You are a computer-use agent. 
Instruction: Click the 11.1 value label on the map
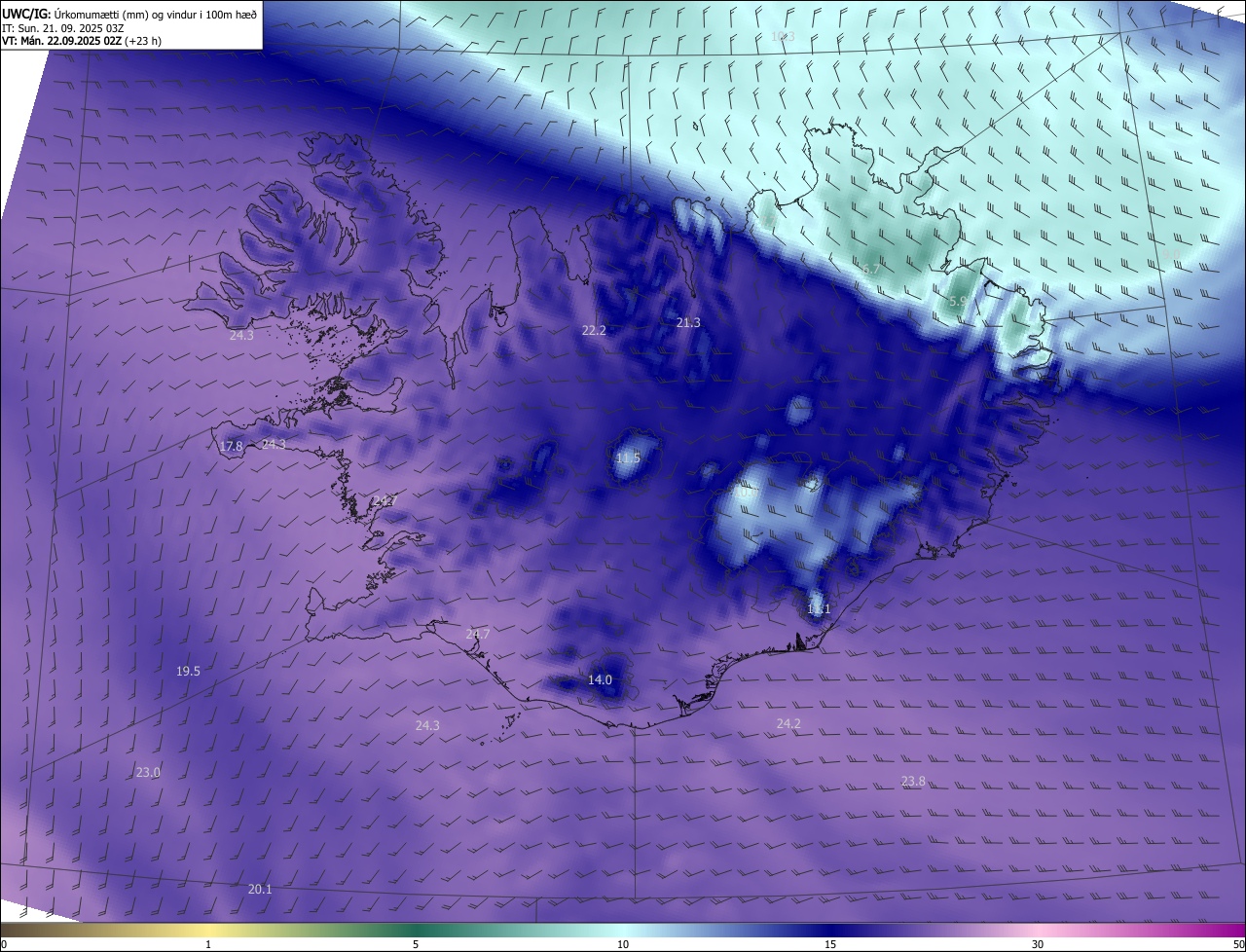(819, 609)
